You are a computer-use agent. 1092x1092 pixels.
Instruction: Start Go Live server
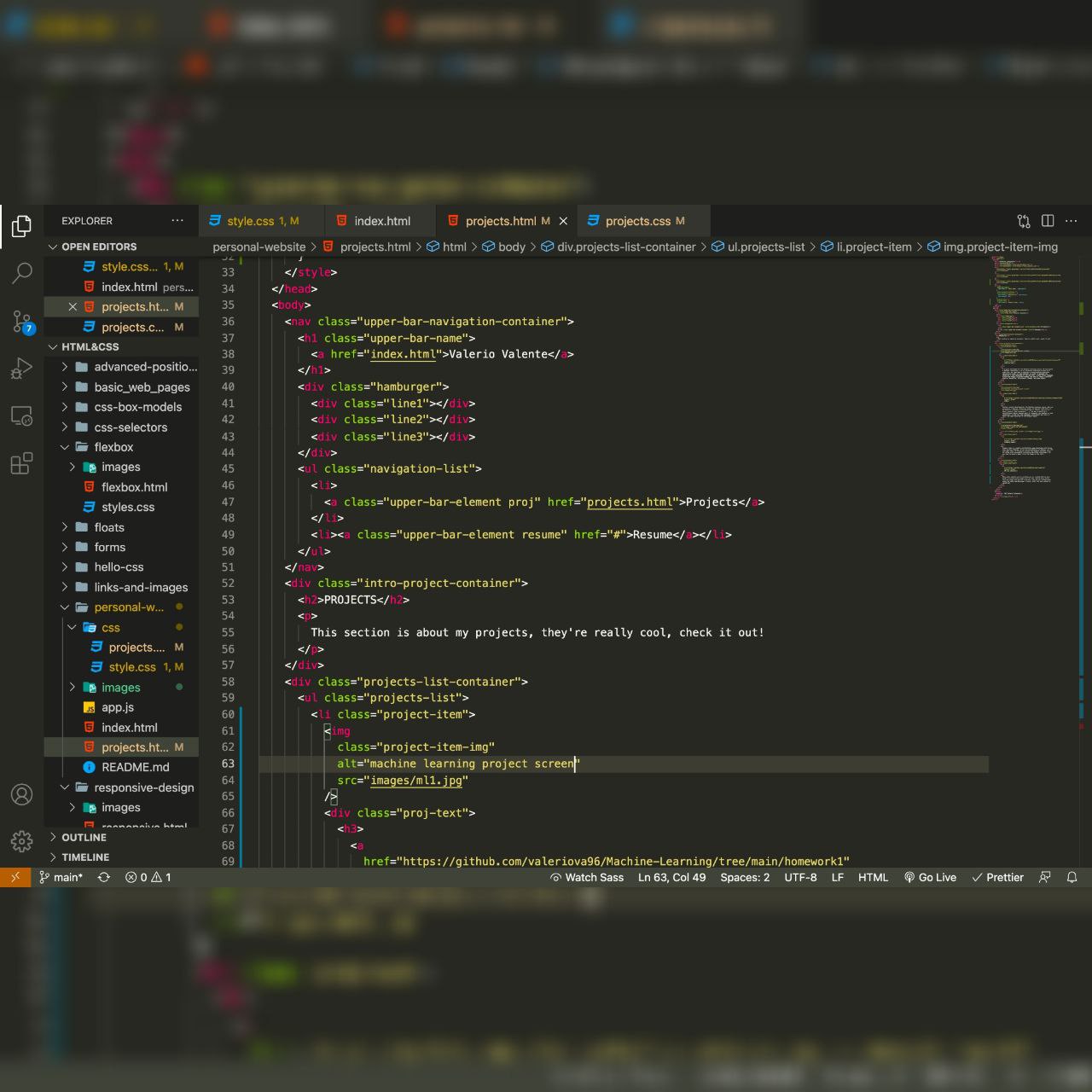pos(931,877)
